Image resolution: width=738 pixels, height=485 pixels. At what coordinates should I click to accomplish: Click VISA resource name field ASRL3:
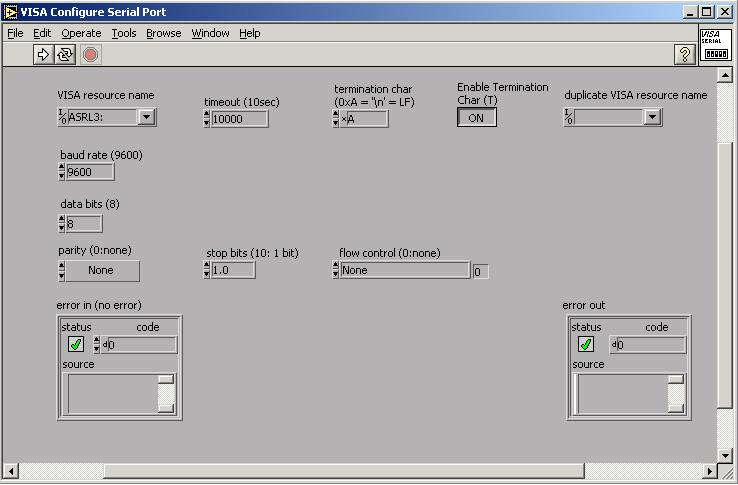coord(103,117)
